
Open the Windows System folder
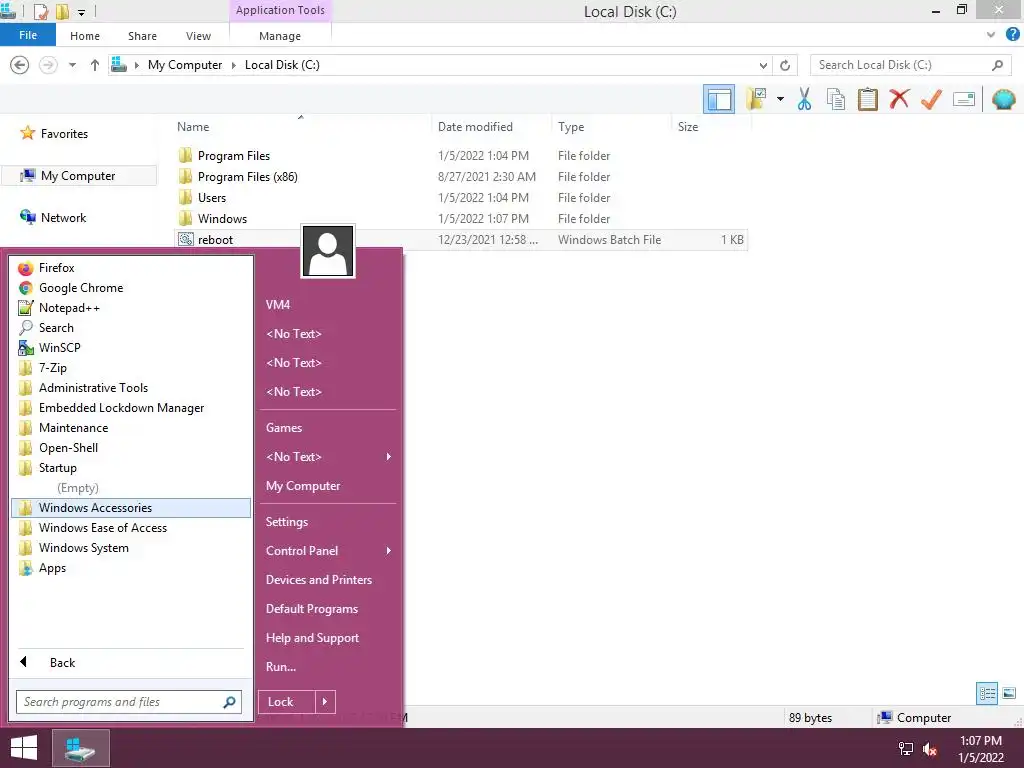click(x=131, y=548)
